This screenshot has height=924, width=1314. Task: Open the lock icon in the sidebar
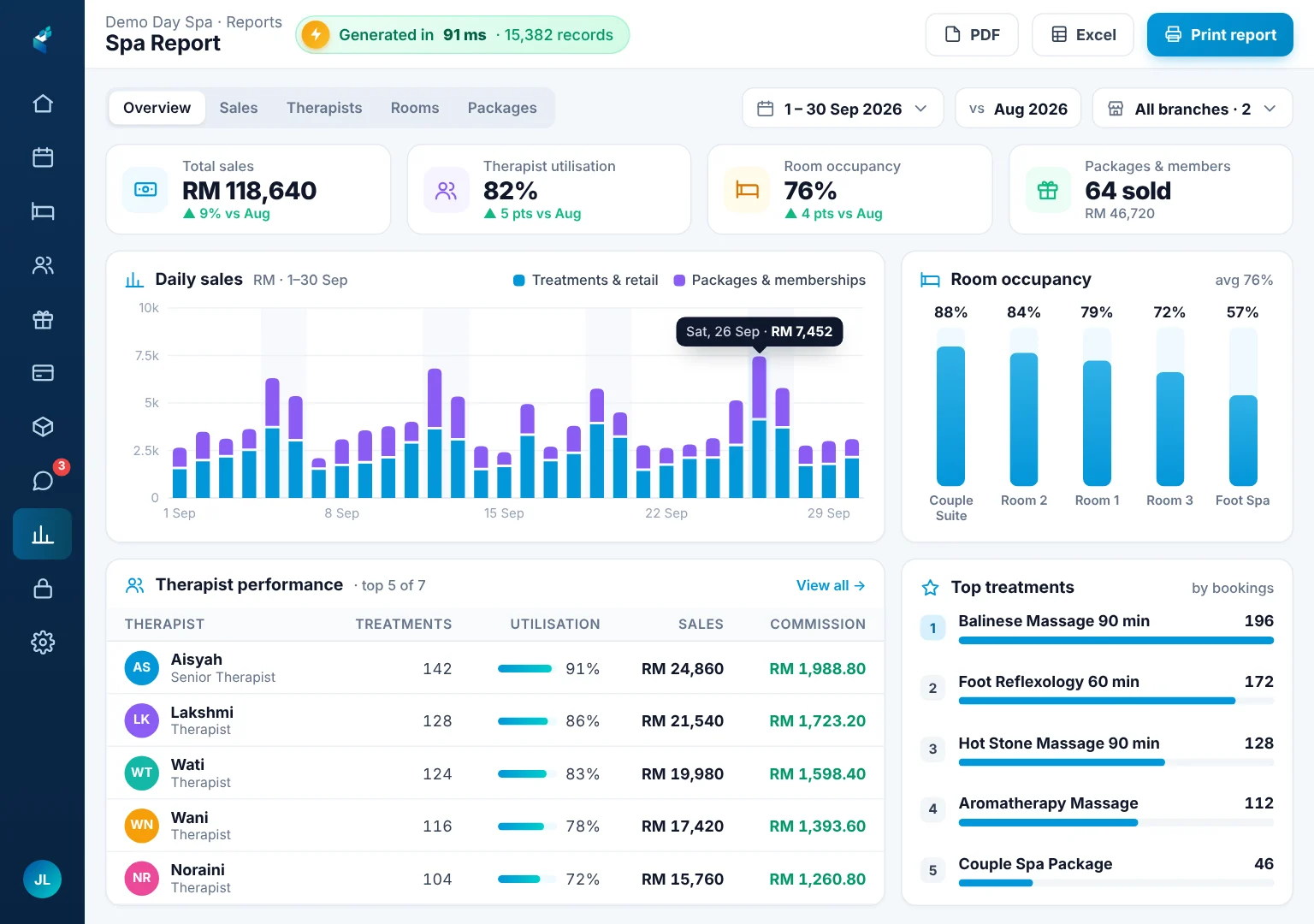(x=43, y=589)
